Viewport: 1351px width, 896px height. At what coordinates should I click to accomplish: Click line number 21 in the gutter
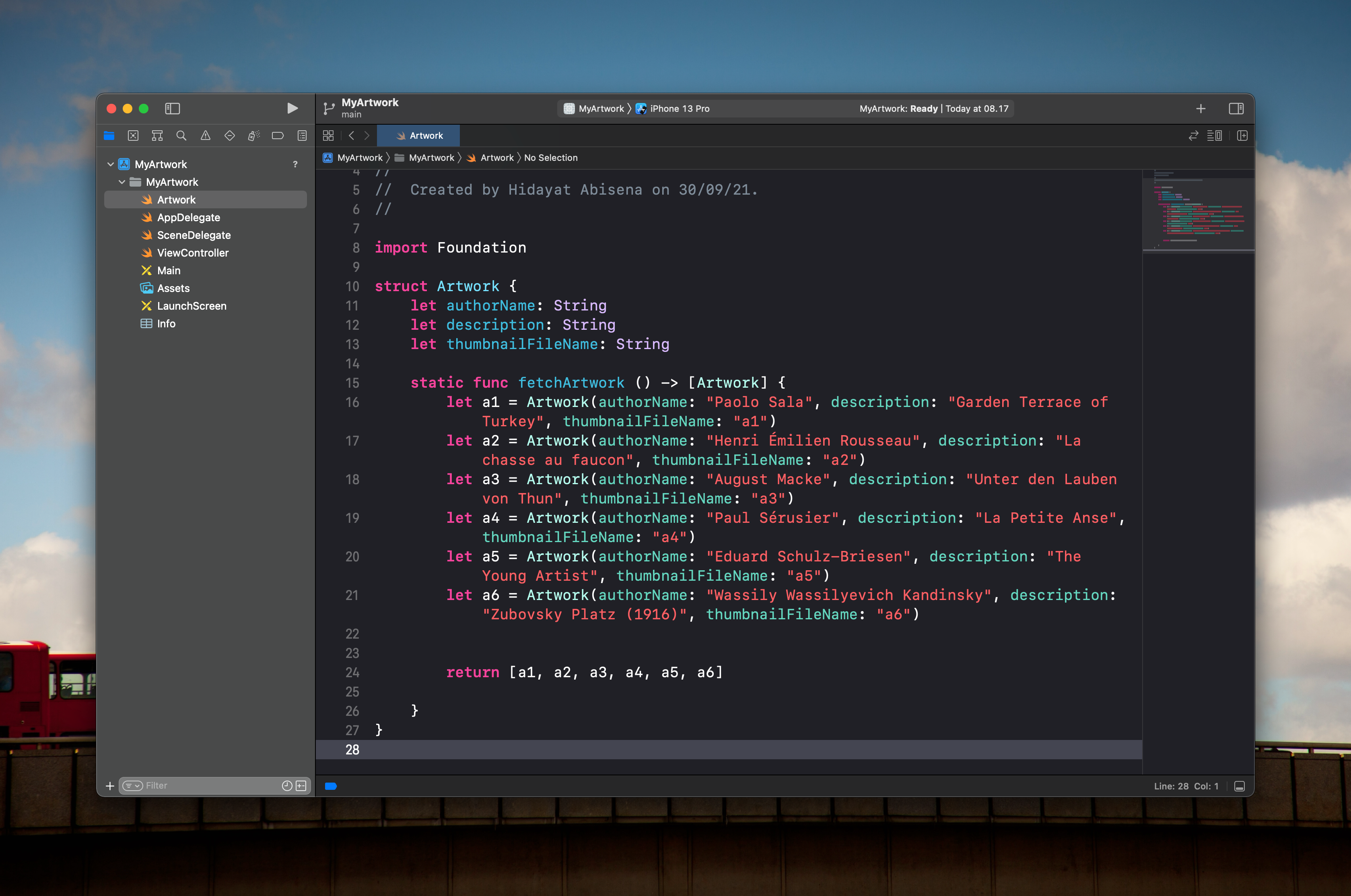tap(352, 596)
